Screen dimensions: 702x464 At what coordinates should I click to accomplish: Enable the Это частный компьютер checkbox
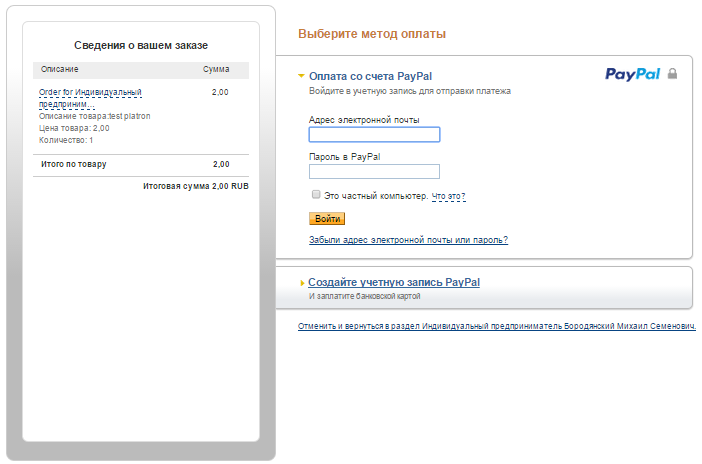point(316,195)
